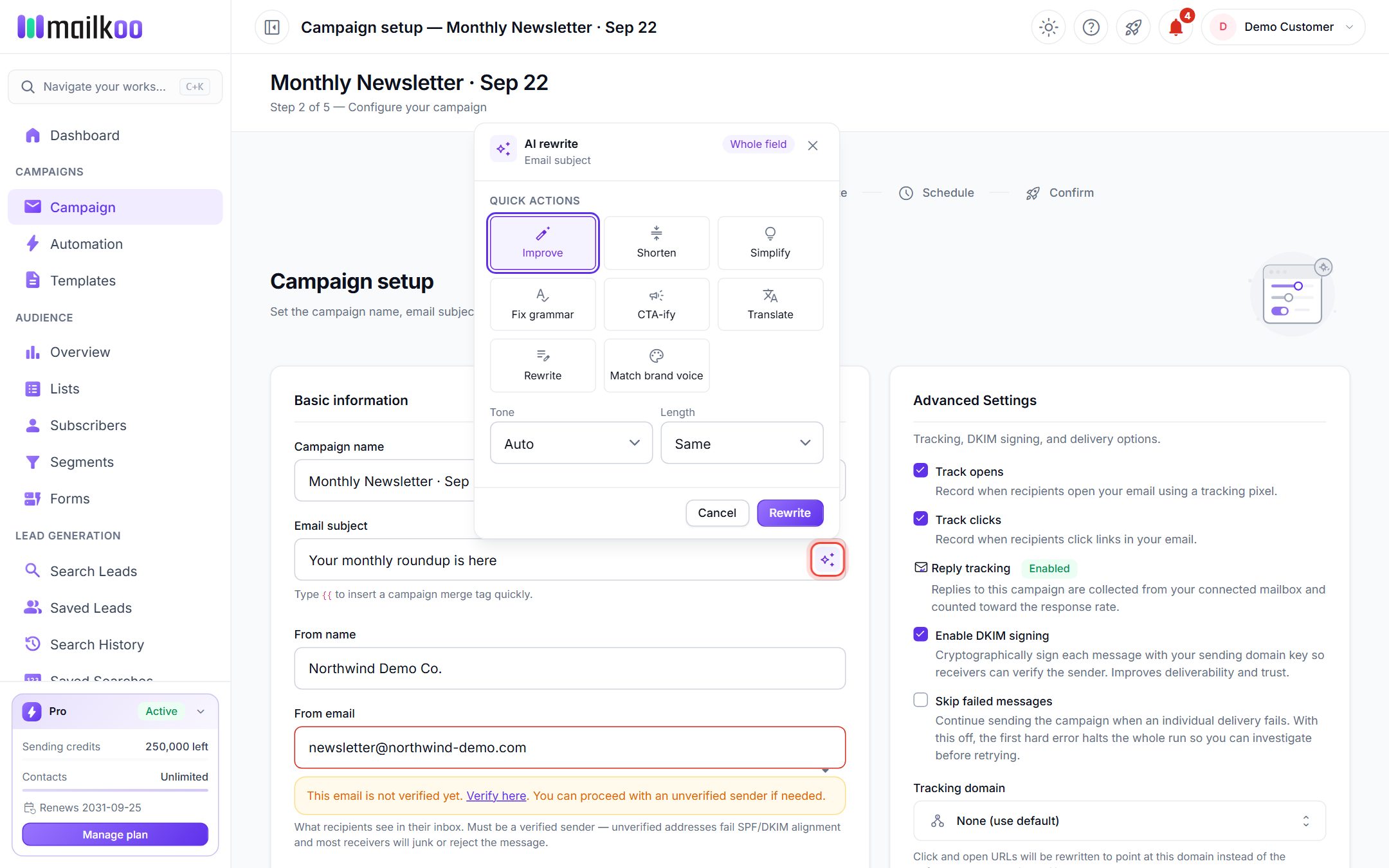Viewport: 1389px width, 868px height.
Task: Toggle Enable DKIM signing checkbox
Action: click(x=920, y=635)
